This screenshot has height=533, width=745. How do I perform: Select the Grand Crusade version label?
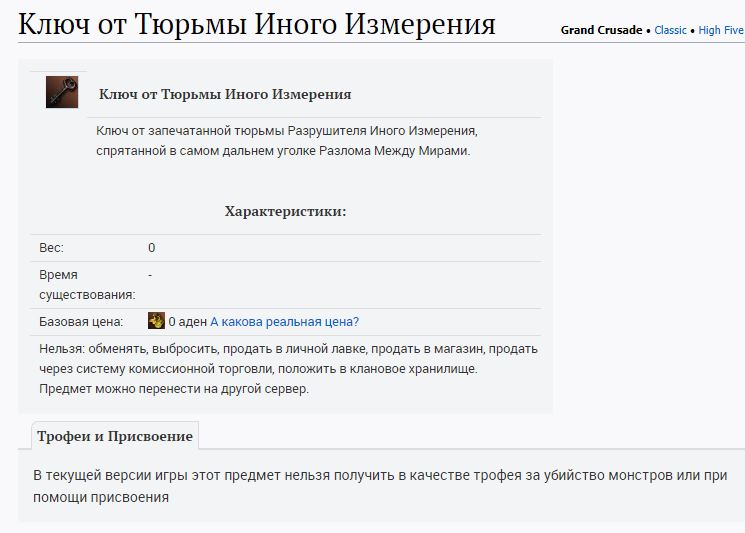pyautogui.click(x=601, y=30)
